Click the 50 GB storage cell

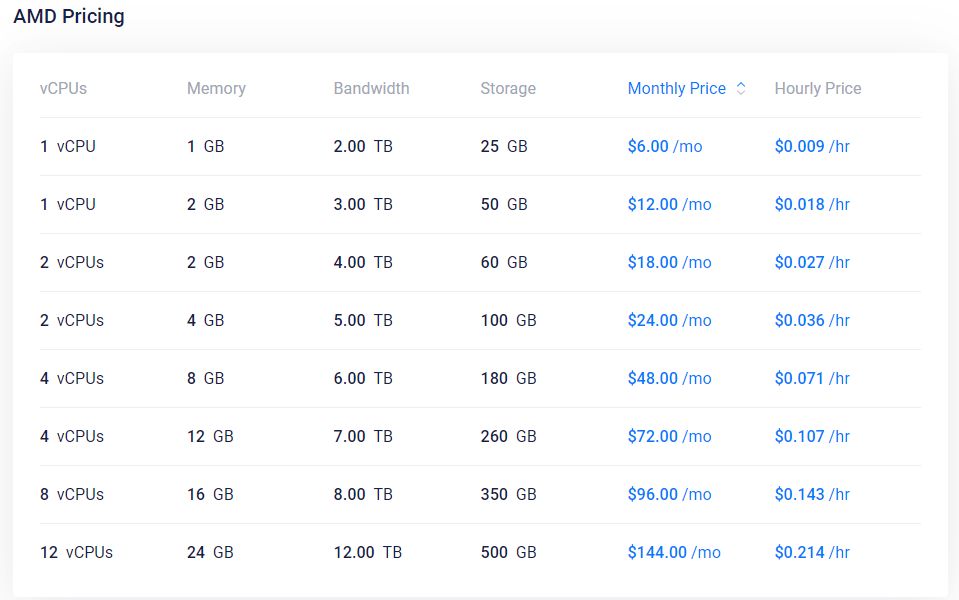pyautogui.click(x=504, y=204)
